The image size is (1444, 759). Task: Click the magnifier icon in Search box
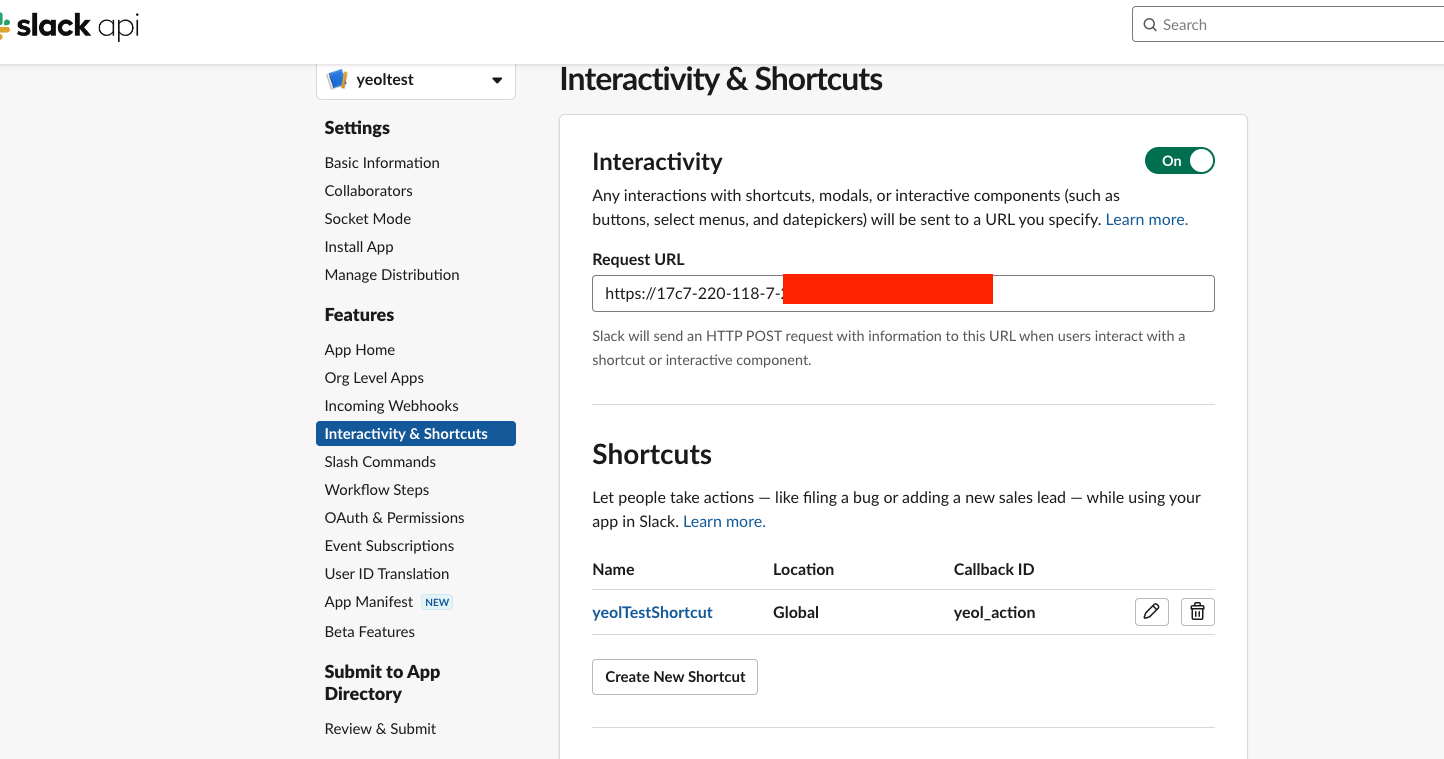pos(1149,25)
